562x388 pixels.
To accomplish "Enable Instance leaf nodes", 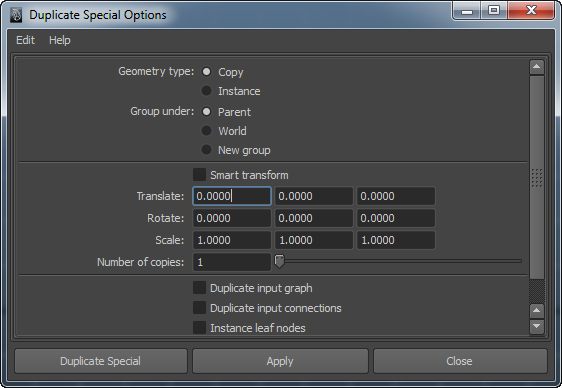I will [x=199, y=327].
